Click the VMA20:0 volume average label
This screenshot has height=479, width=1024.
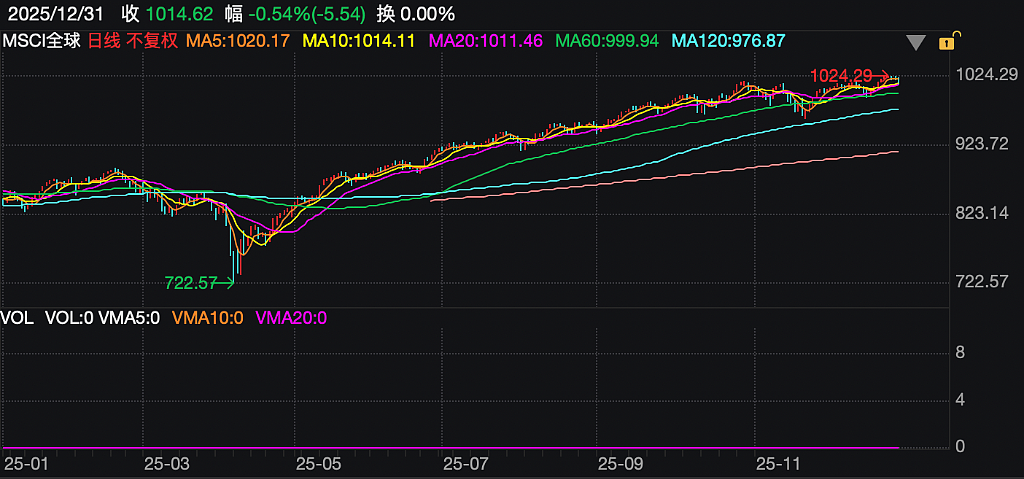(x=291, y=318)
